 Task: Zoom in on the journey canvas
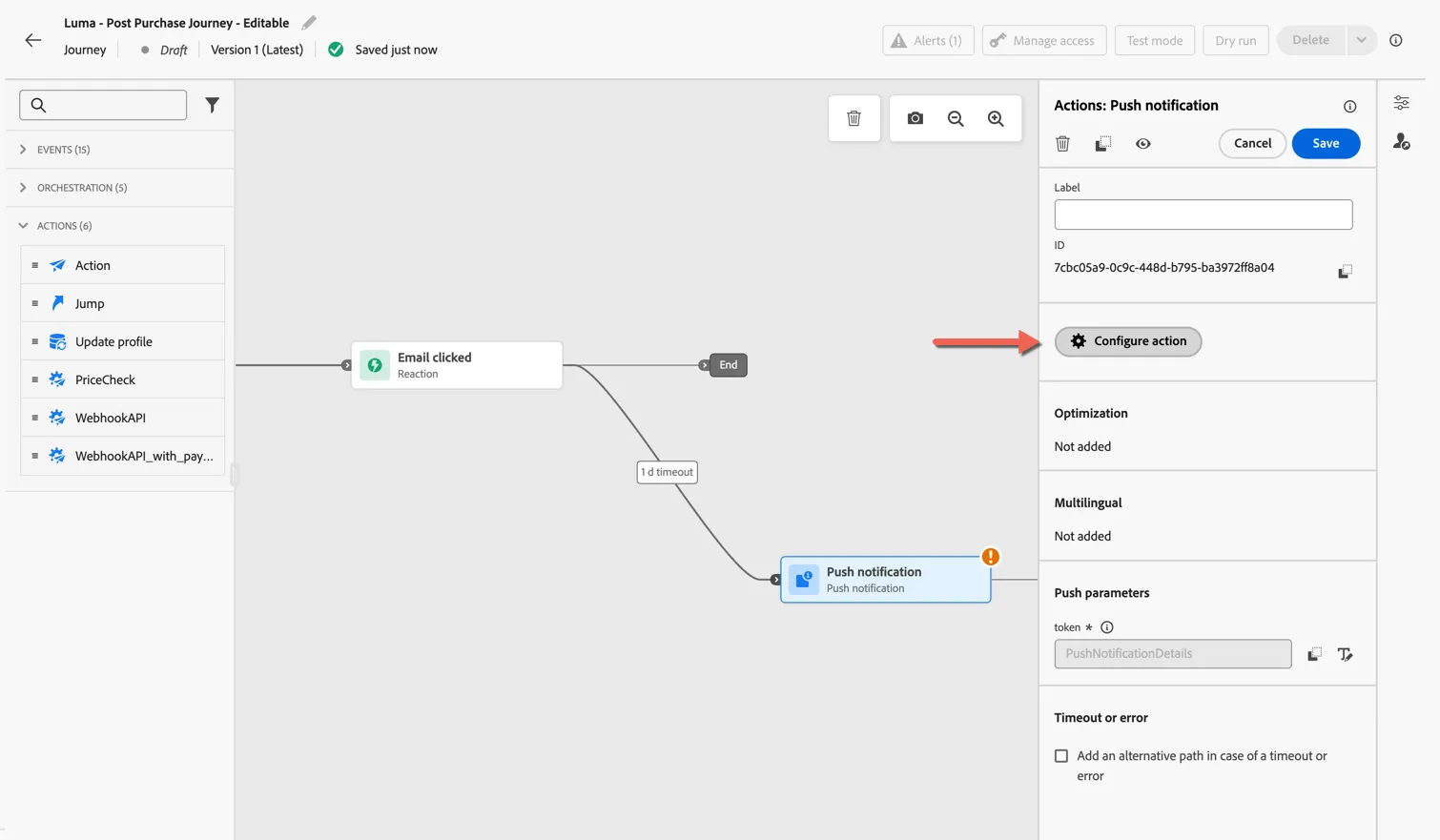pos(996,118)
